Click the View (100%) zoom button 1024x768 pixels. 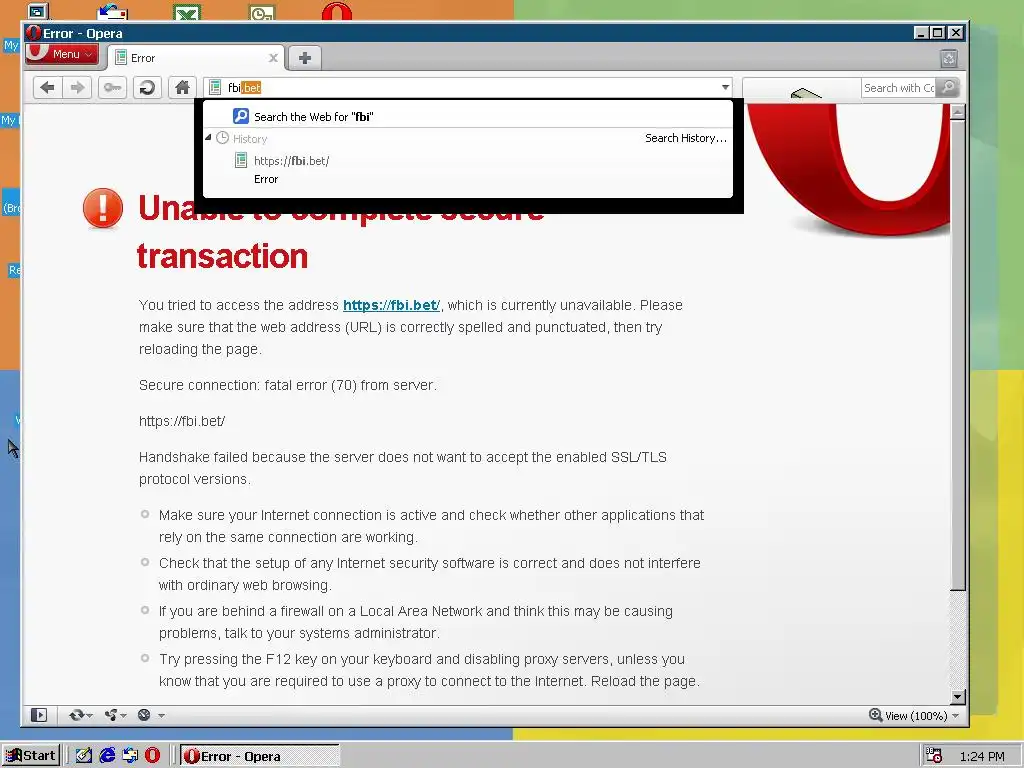click(908, 716)
